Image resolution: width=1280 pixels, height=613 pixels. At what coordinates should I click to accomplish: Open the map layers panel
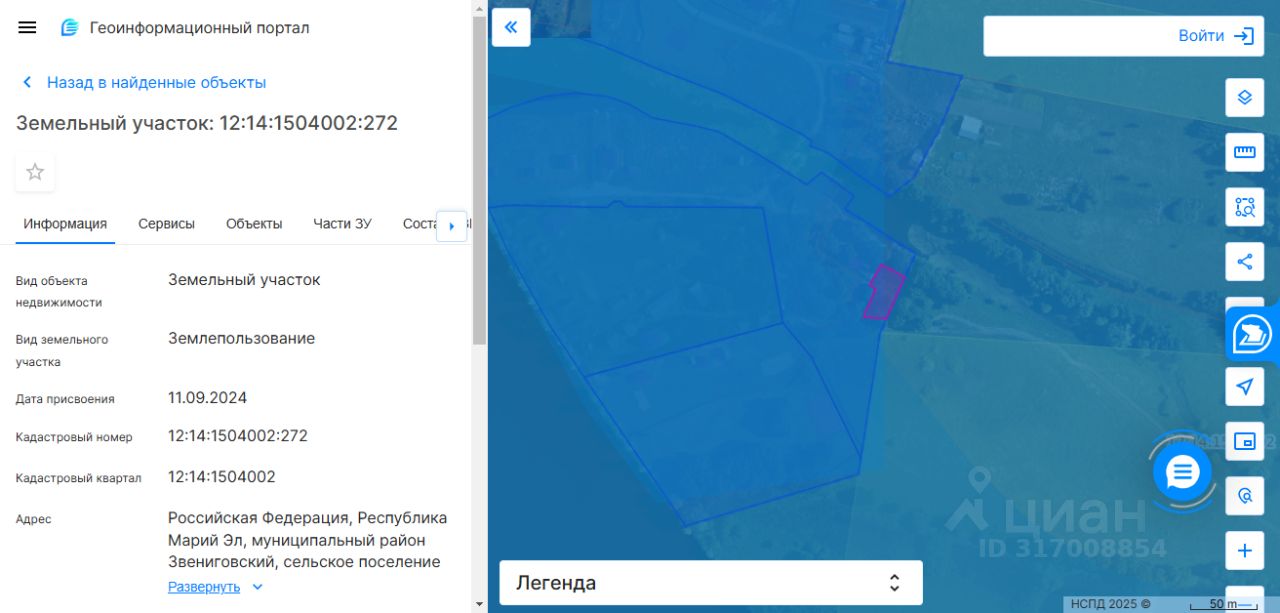[x=1245, y=98]
